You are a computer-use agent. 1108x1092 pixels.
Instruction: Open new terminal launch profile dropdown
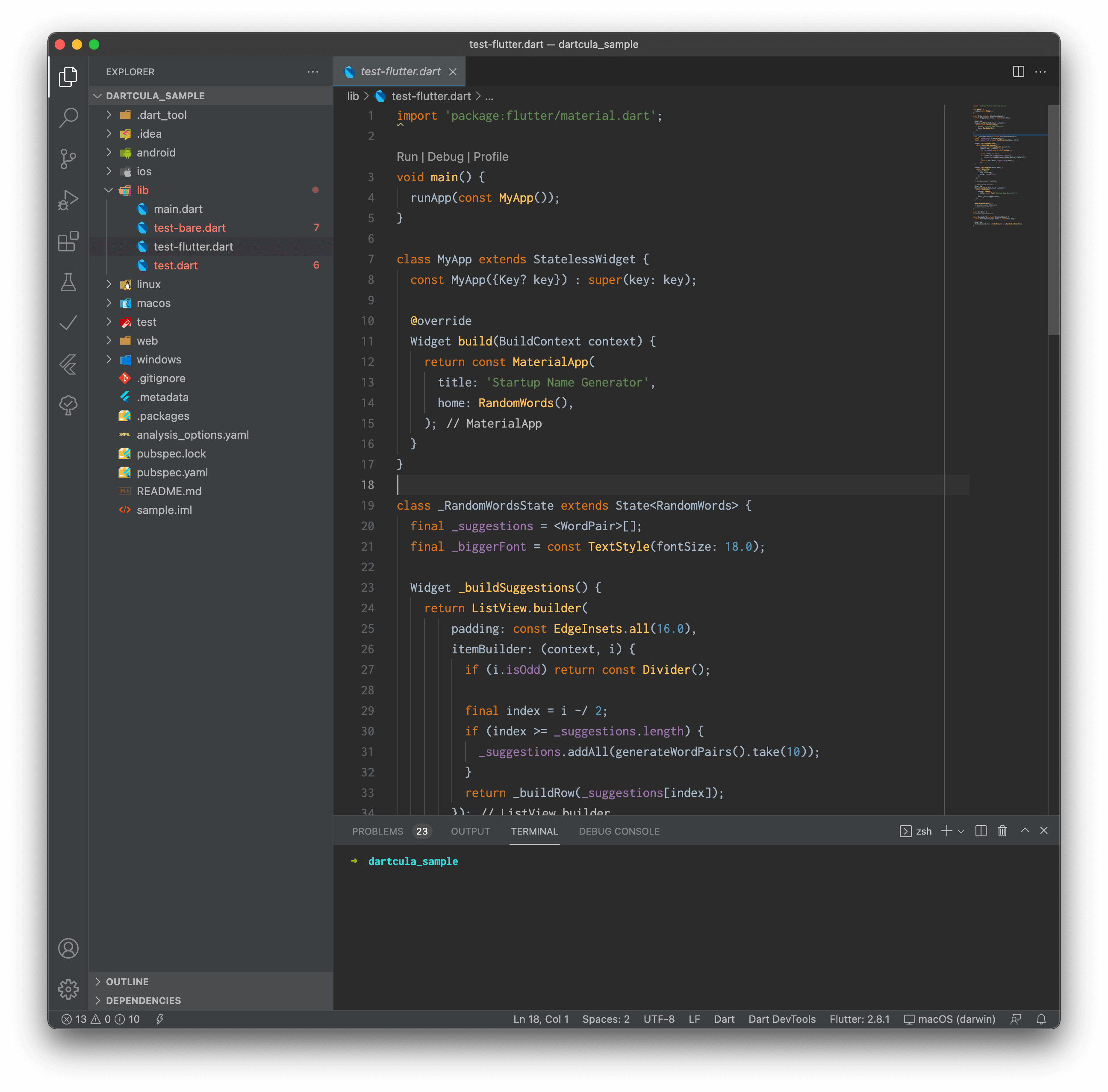pyautogui.click(x=961, y=831)
